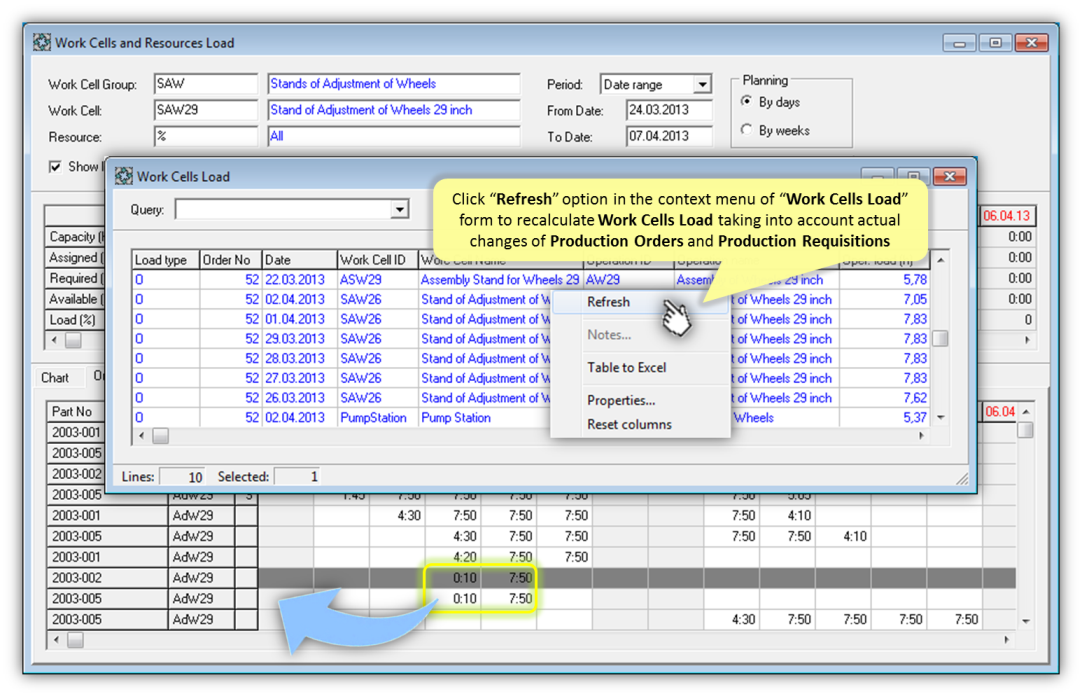Click the Stand of Adjustment of Wheels 29 inch field
Screen dimensions: 1082x697
[x=393, y=110]
